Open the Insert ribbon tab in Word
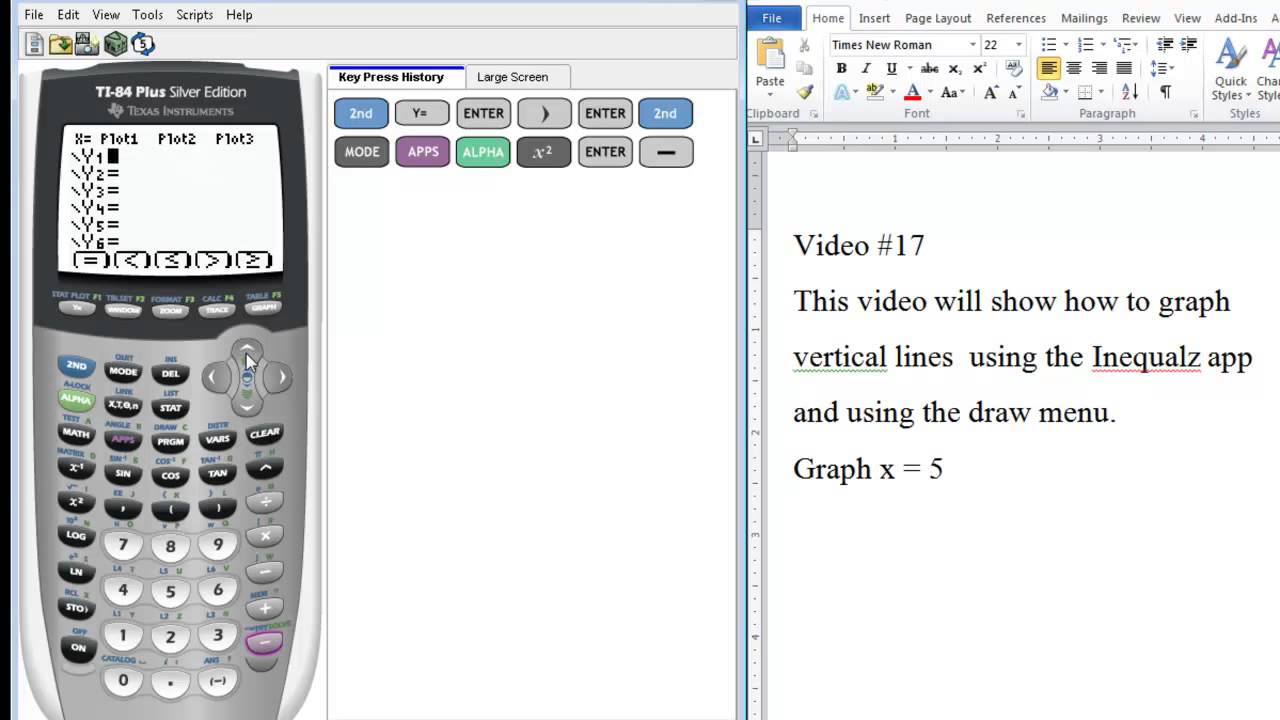Image resolution: width=1280 pixels, height=720 pixels. pyautogui.click(x=874, y=18)
